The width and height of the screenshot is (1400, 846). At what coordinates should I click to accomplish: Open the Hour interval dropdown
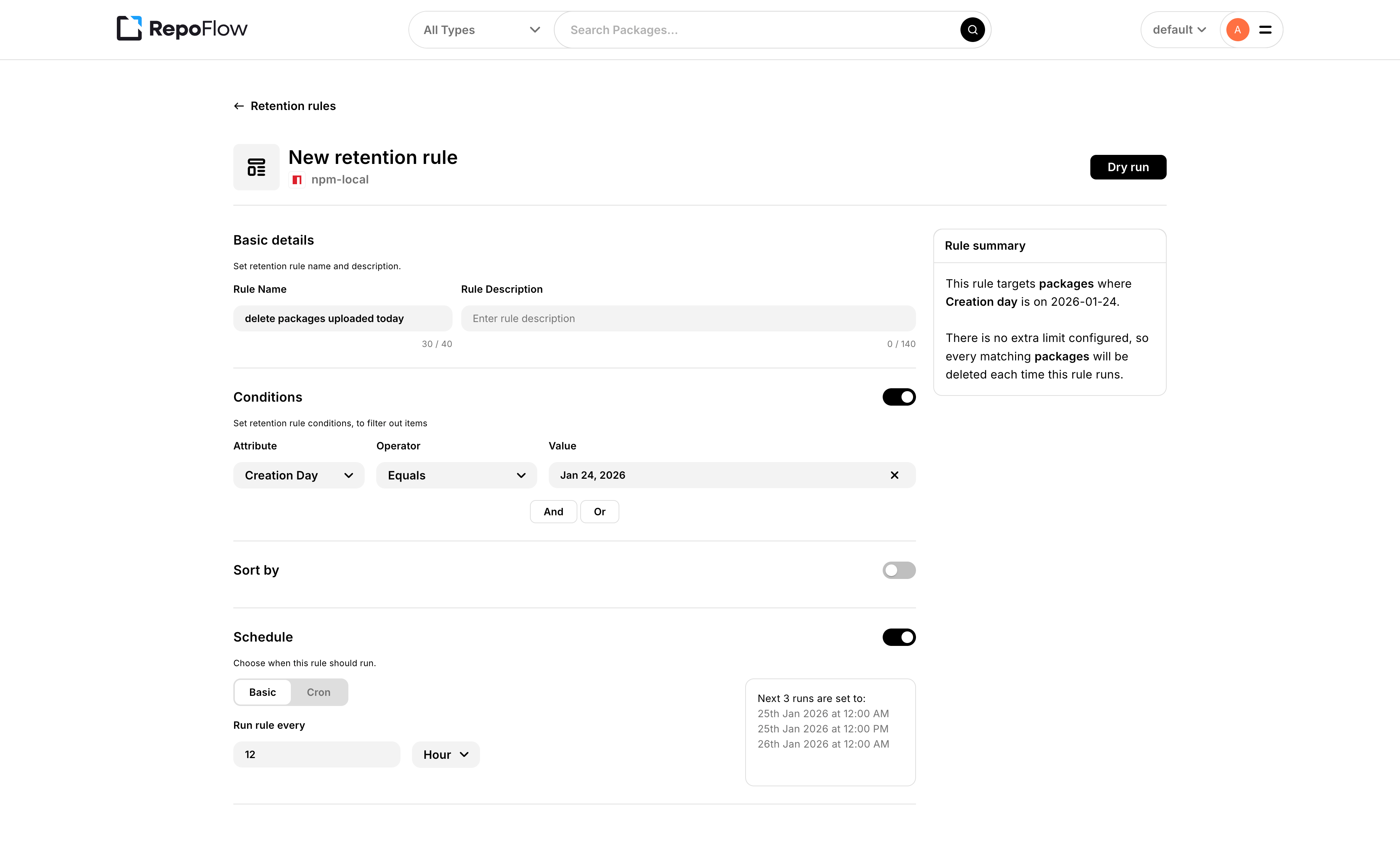coord(445,754)
